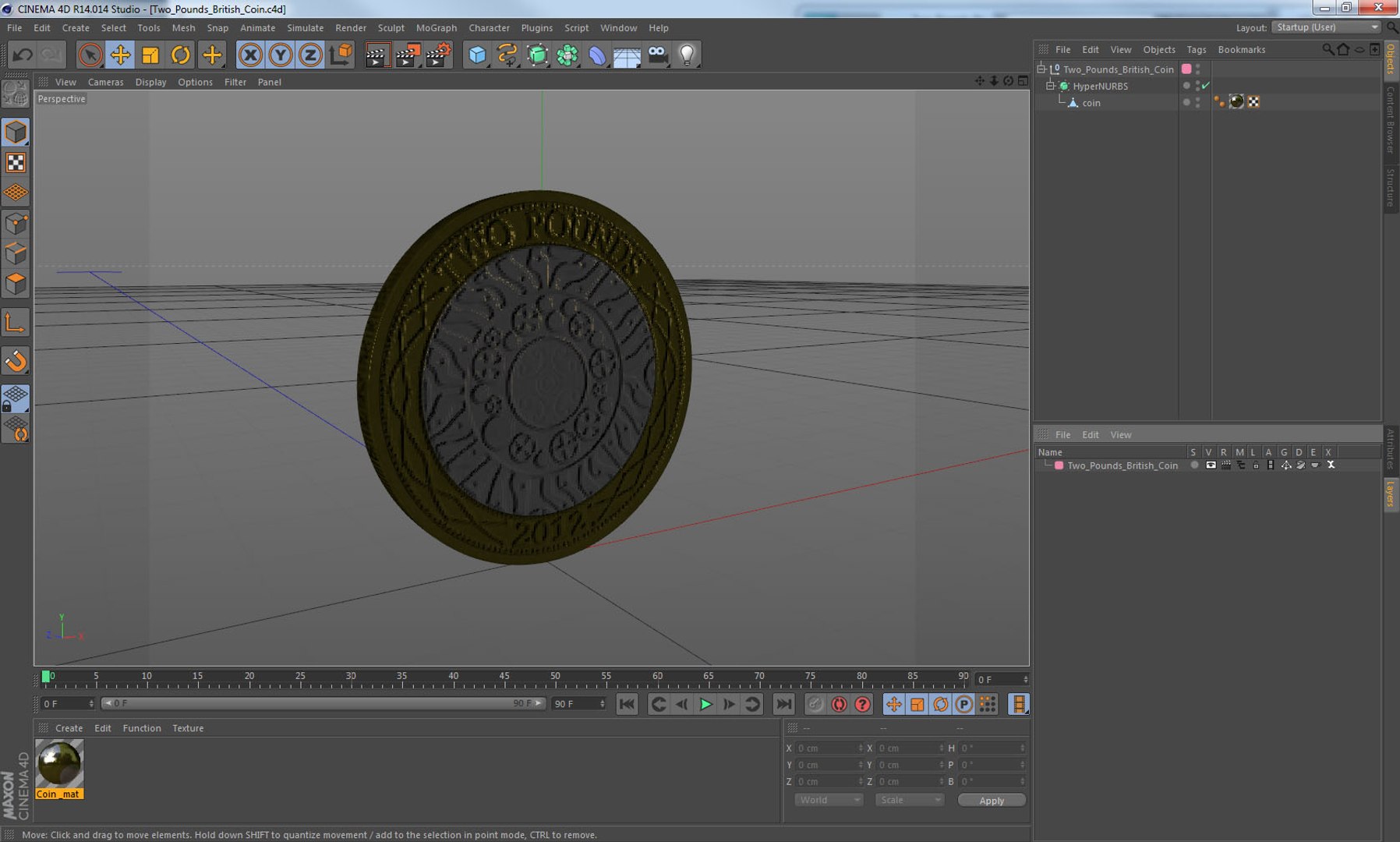Open the array modeling objects
This screenshot has width=1400, height=842.
coord(567,55)
